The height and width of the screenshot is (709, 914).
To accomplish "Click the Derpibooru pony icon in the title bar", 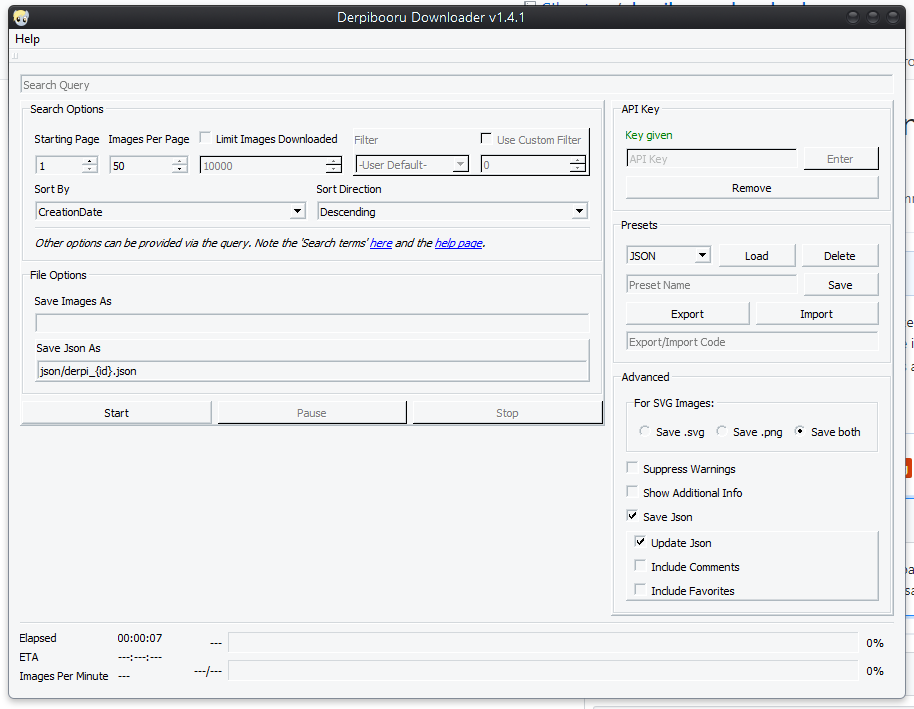I will (20, 17).
